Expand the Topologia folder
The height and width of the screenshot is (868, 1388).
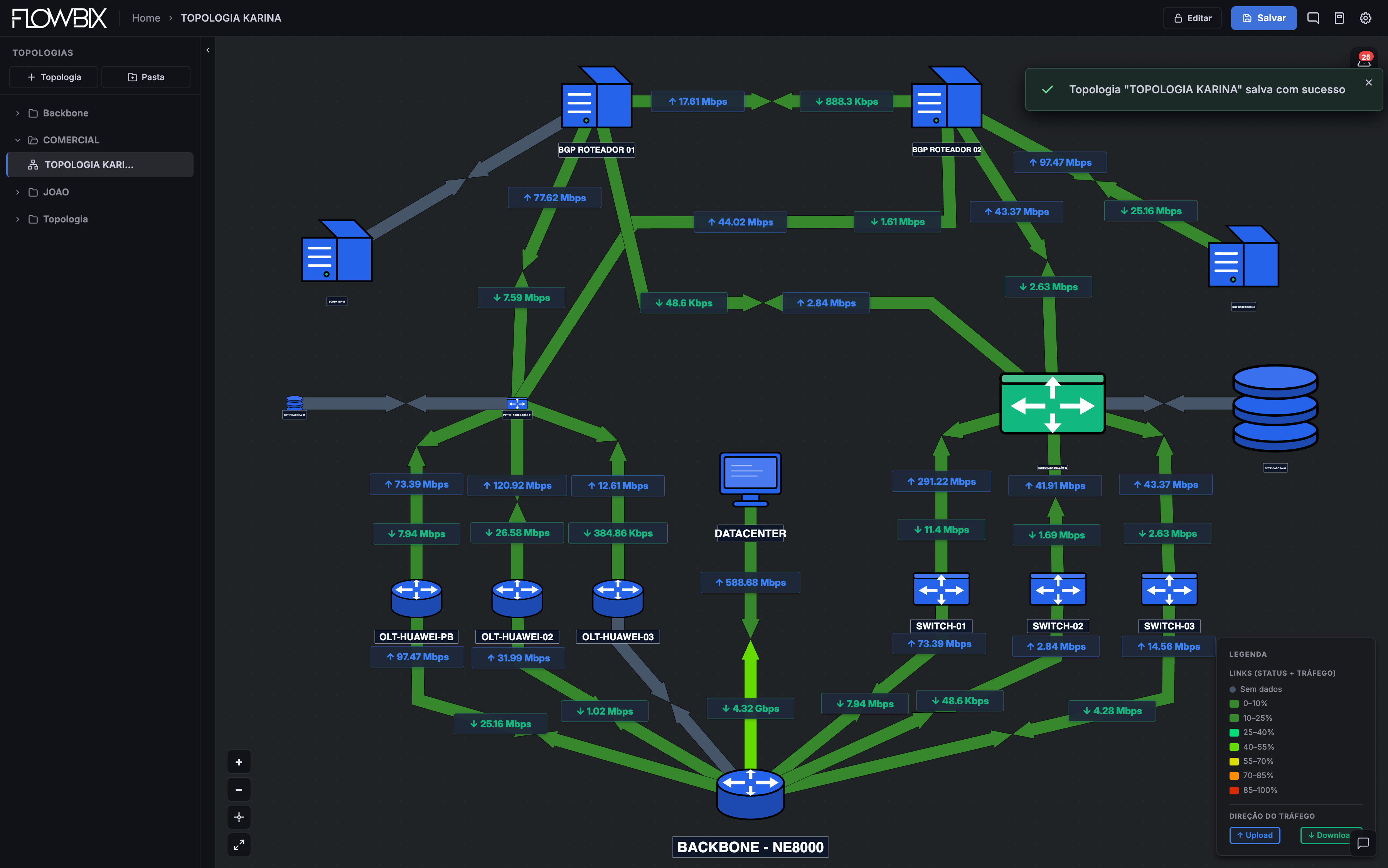[17, 219]
